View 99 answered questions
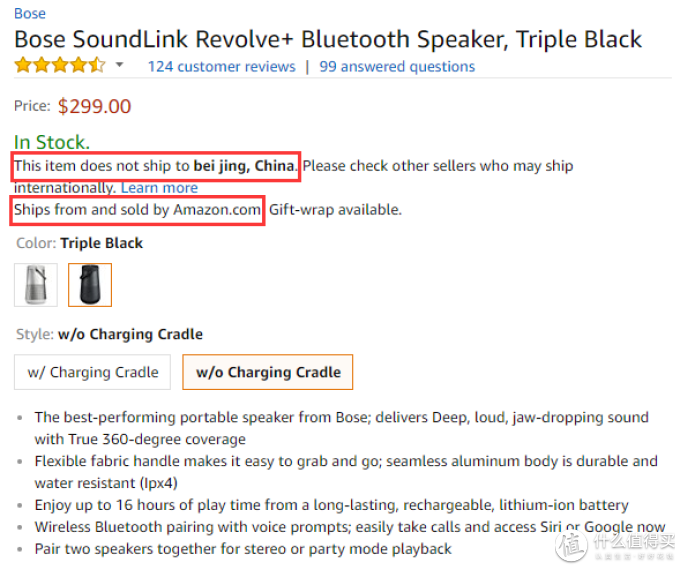 tap(397, 66)
